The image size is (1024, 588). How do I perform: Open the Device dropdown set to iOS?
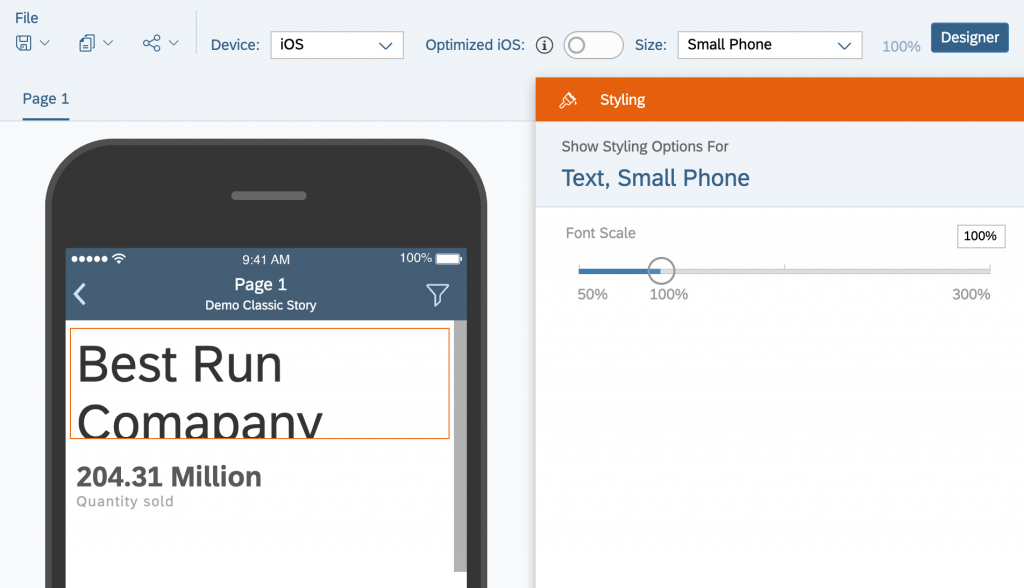point(337,45)
